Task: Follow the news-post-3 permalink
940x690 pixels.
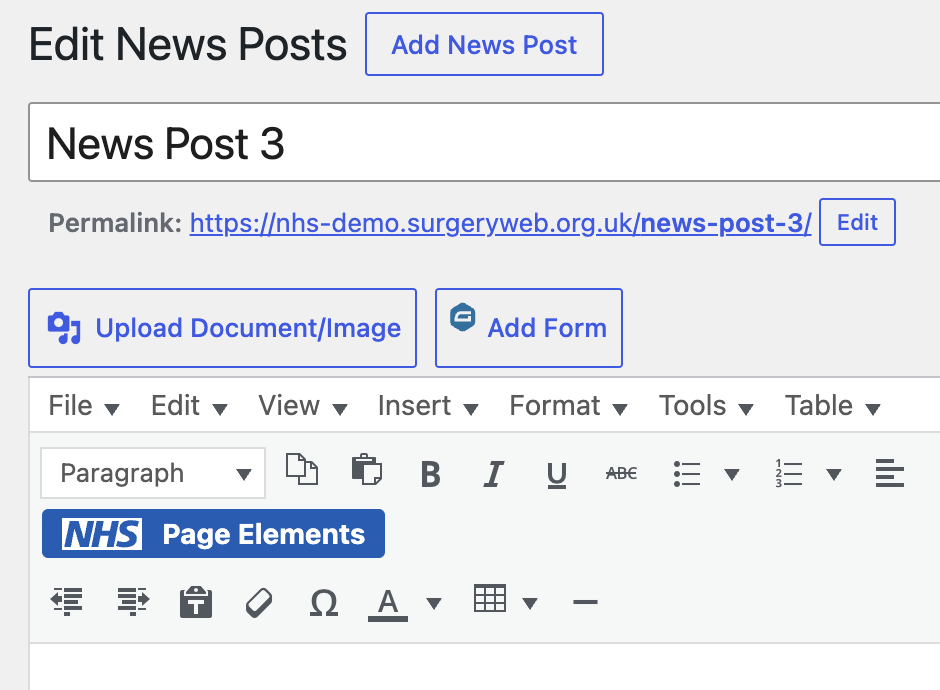Action: (x=501, y=223)
